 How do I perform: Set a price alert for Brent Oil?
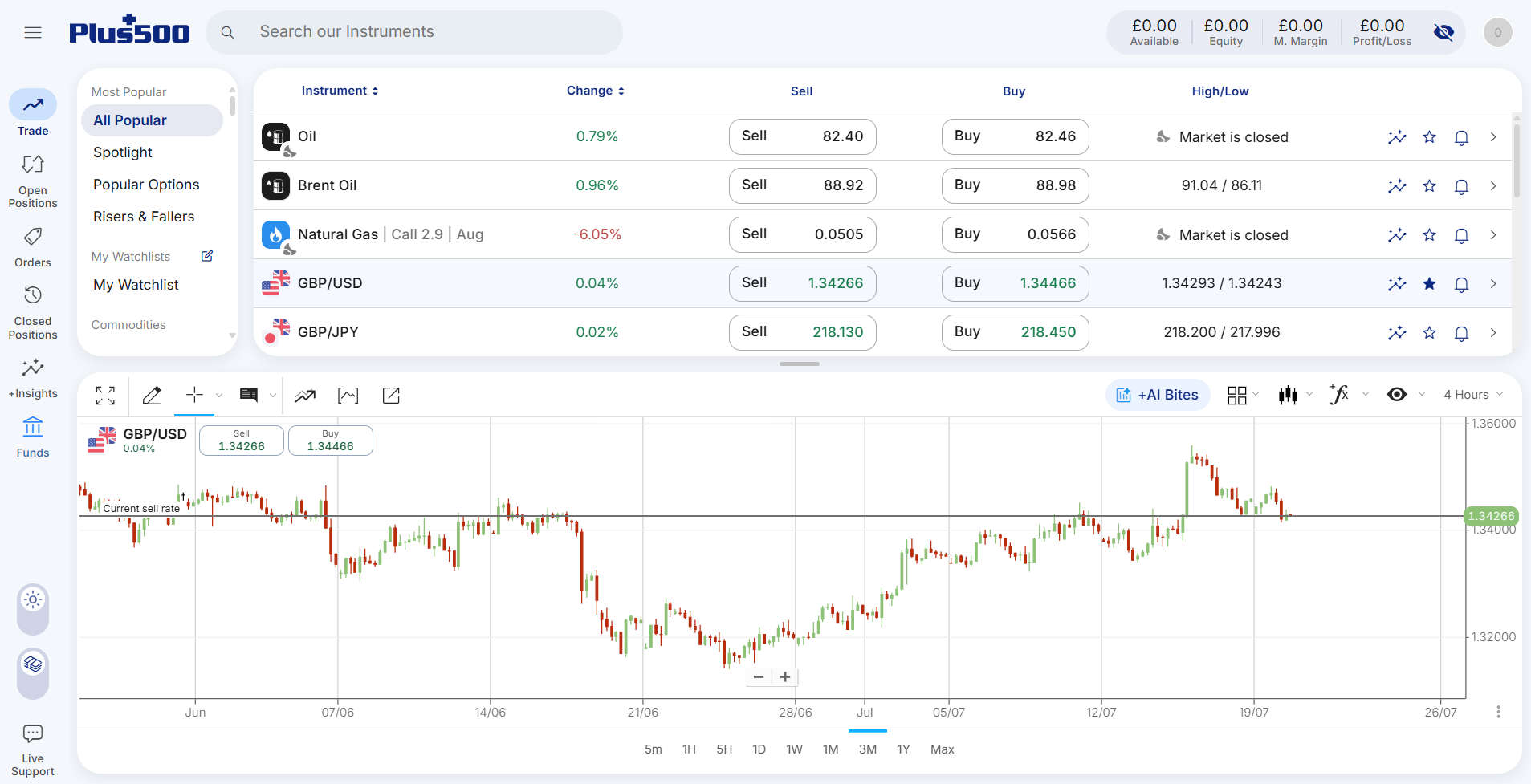pos(1461,186)
